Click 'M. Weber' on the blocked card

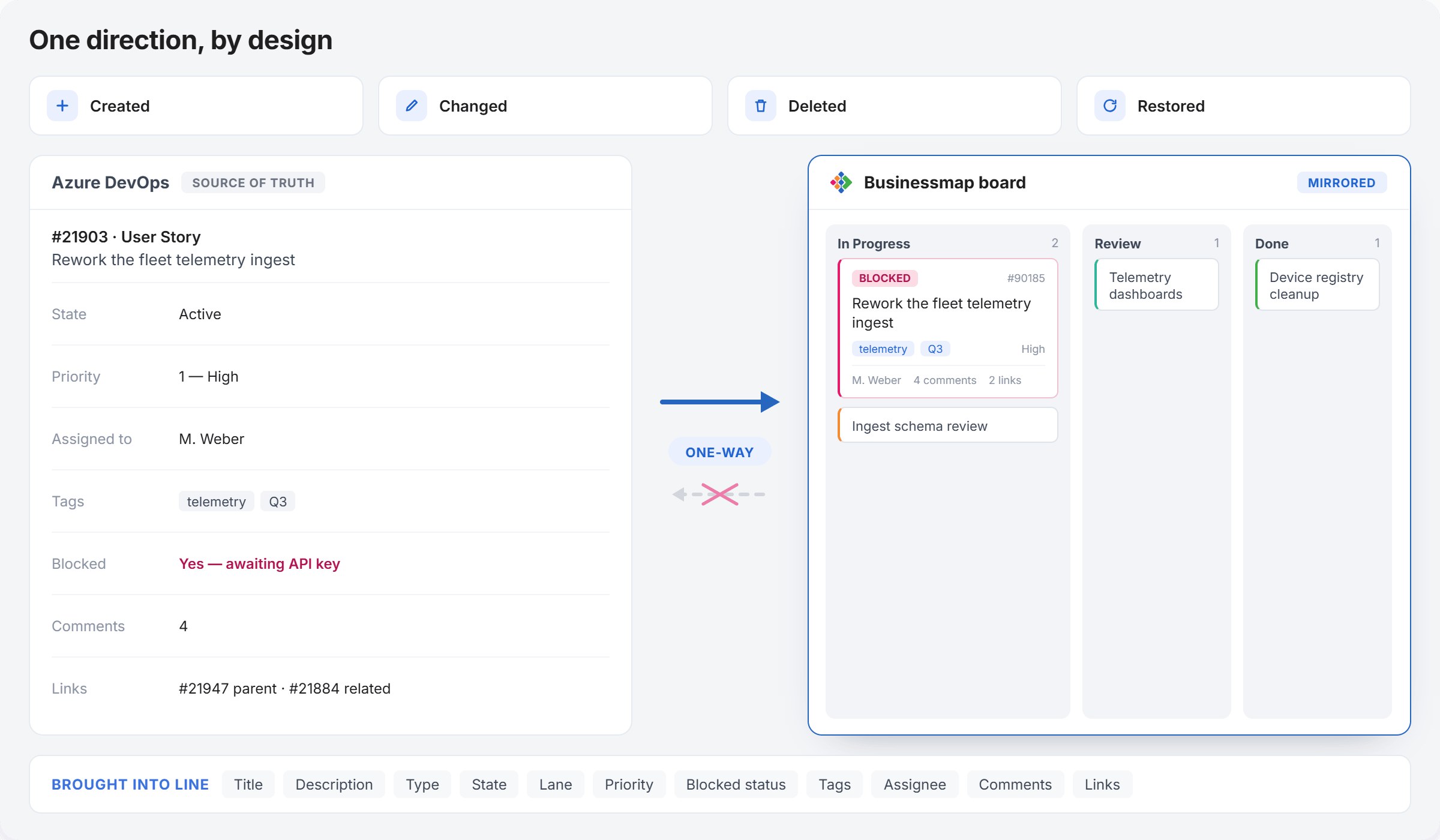(877, 380)
